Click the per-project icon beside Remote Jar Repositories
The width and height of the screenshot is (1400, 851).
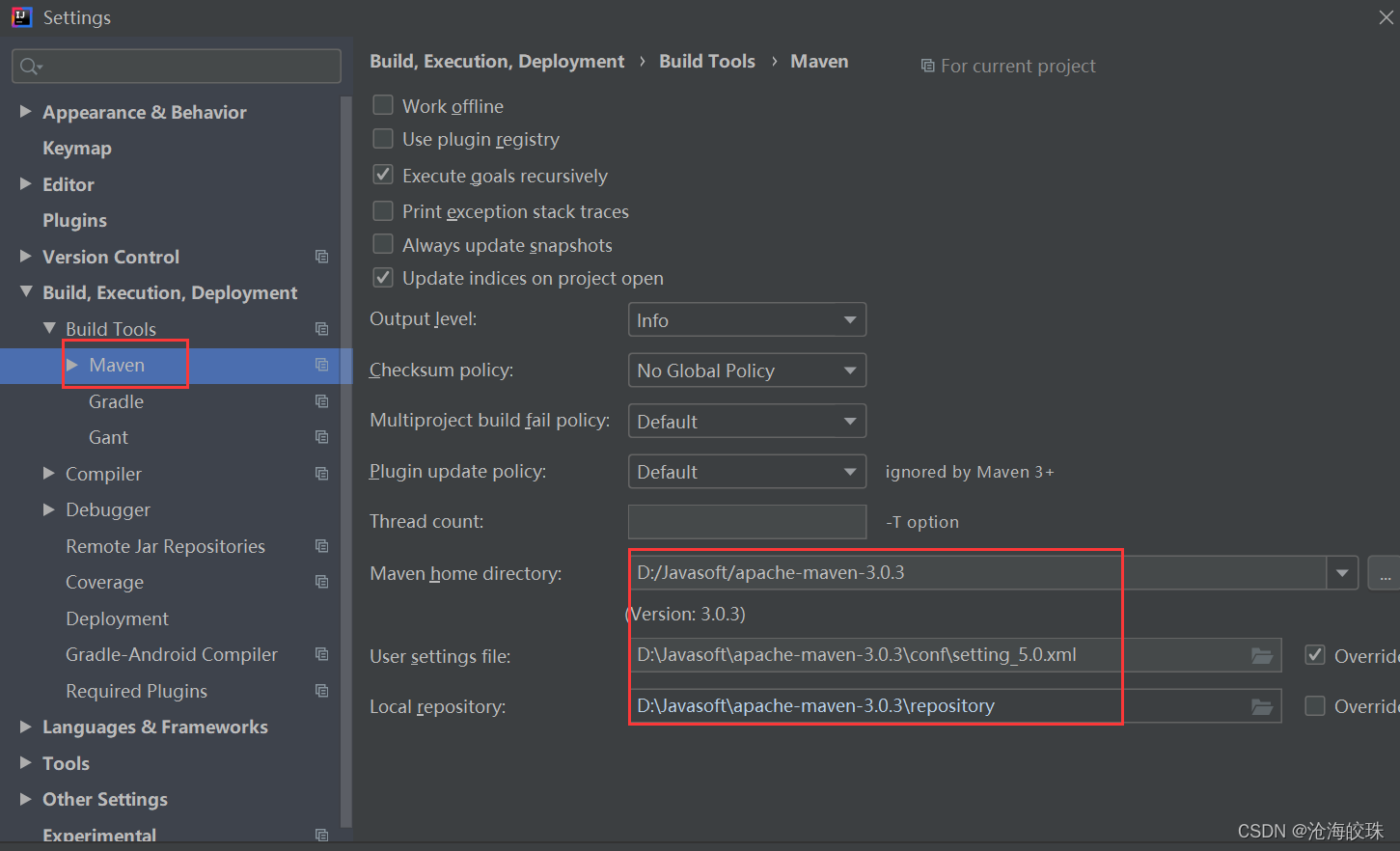(322, 546)
